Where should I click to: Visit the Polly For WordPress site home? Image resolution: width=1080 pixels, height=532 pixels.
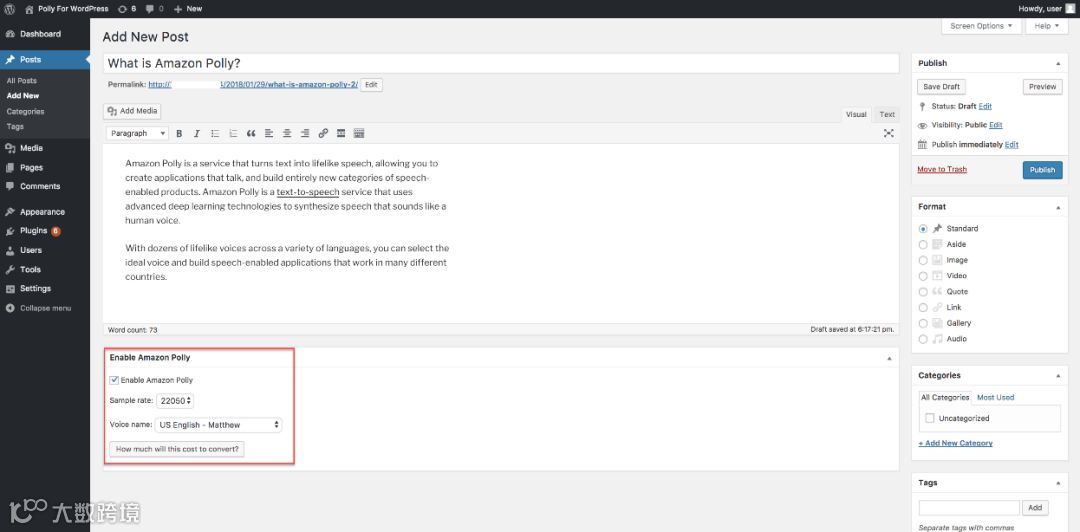67,8
